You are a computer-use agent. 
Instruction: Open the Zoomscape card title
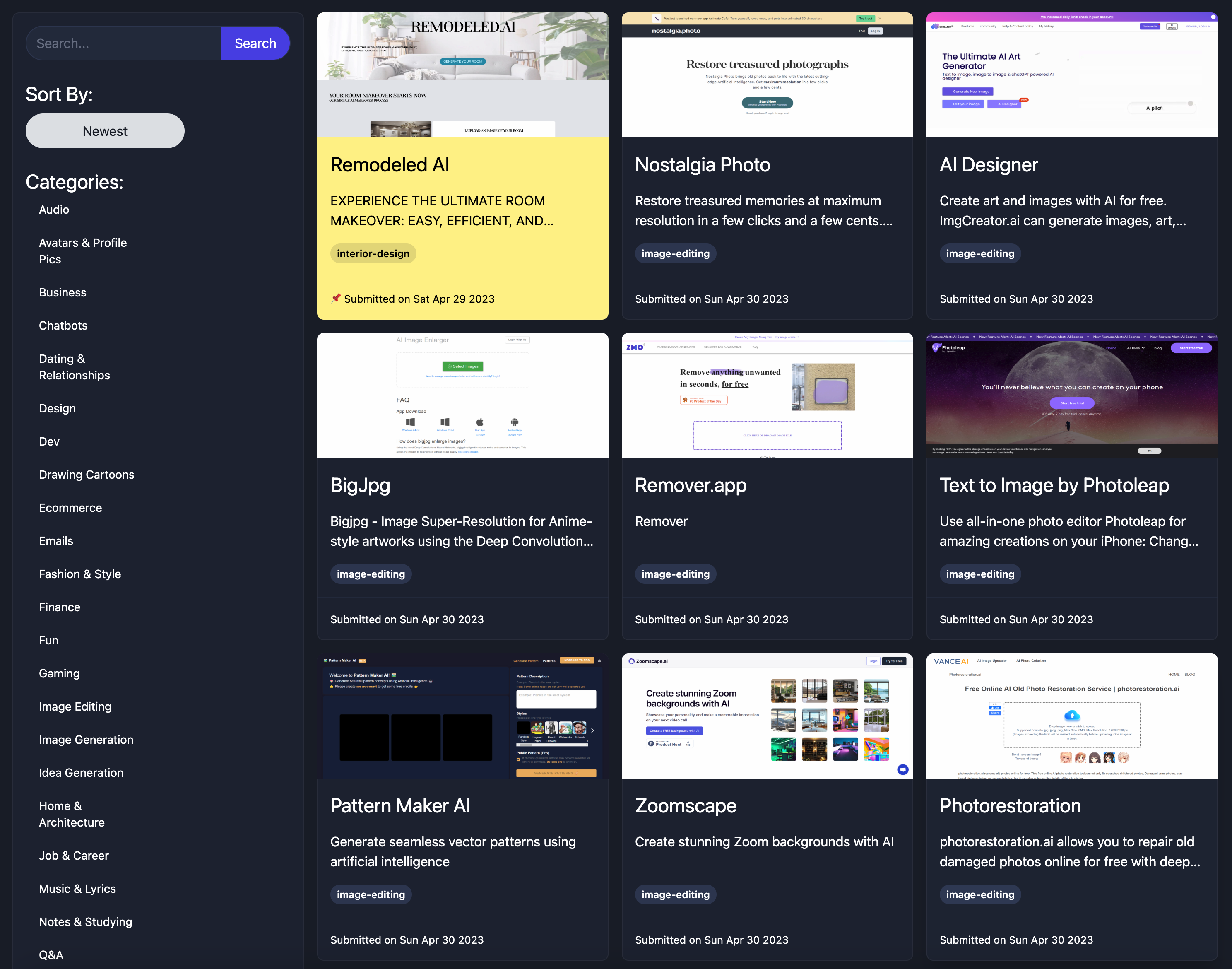pyautogui.click(x=685, y=805)
